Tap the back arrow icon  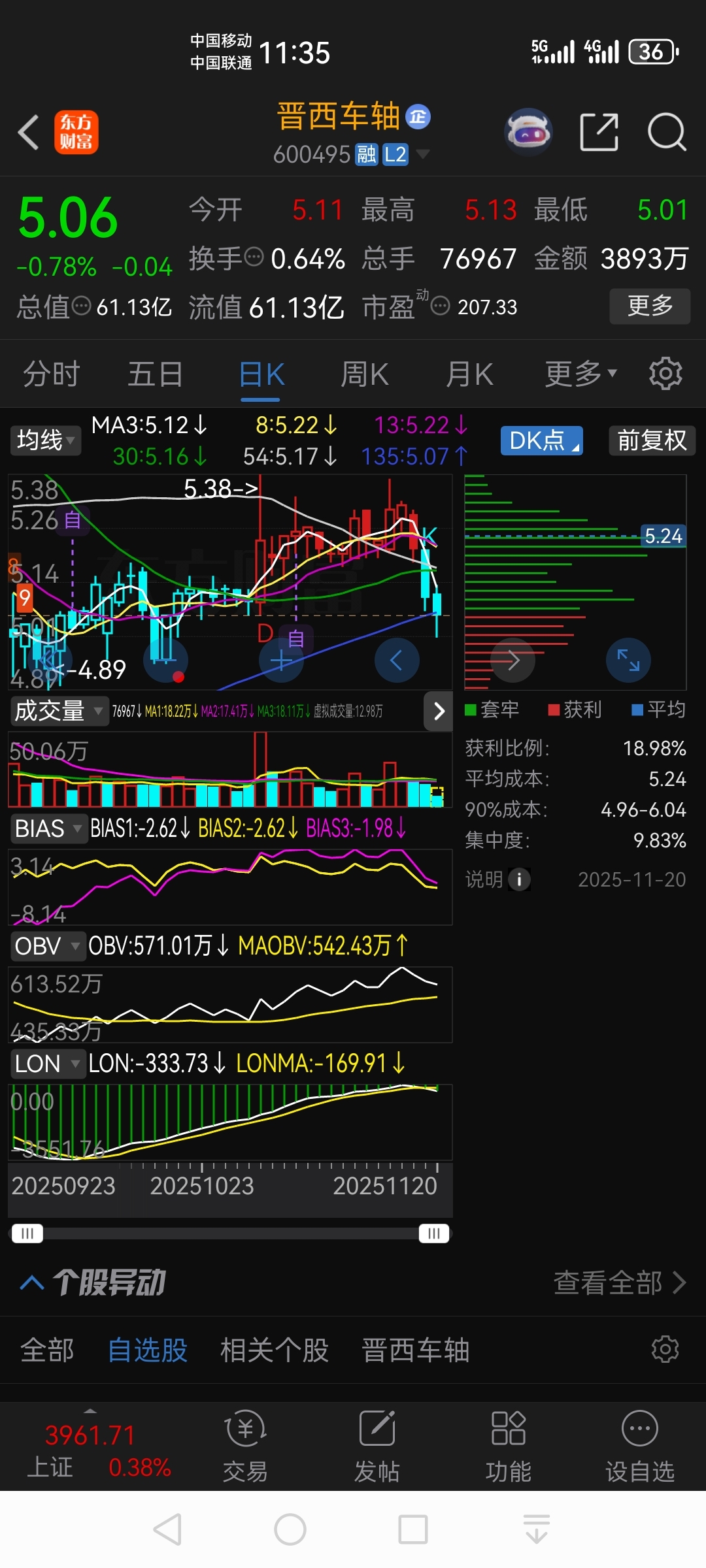[x=28, y=132]
